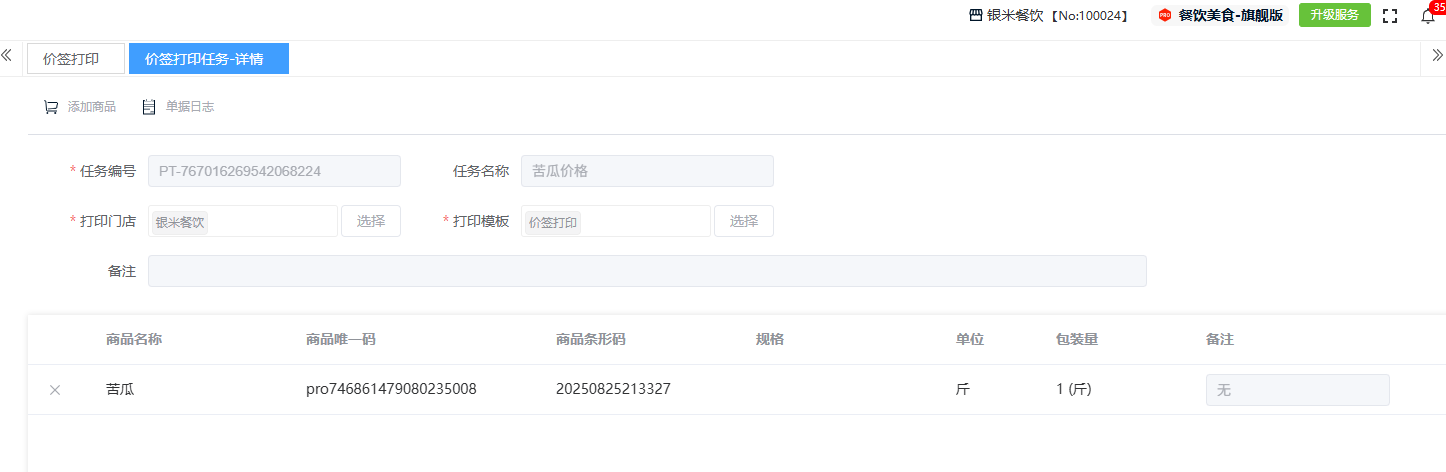This screenshot has width=1446, height=472.
Task: Remove the 苦瓜 row with X icon
Action: (55, 390)
